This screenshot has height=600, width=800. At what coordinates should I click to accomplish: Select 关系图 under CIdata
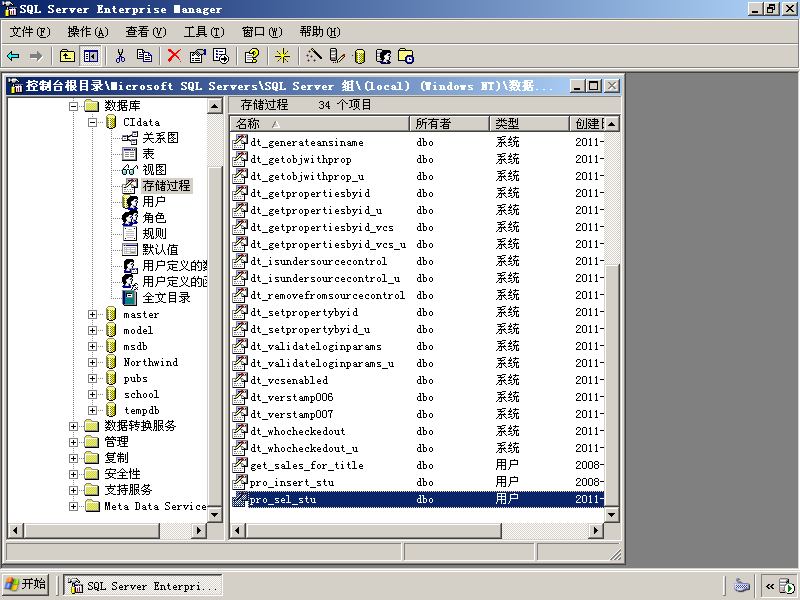160,138
